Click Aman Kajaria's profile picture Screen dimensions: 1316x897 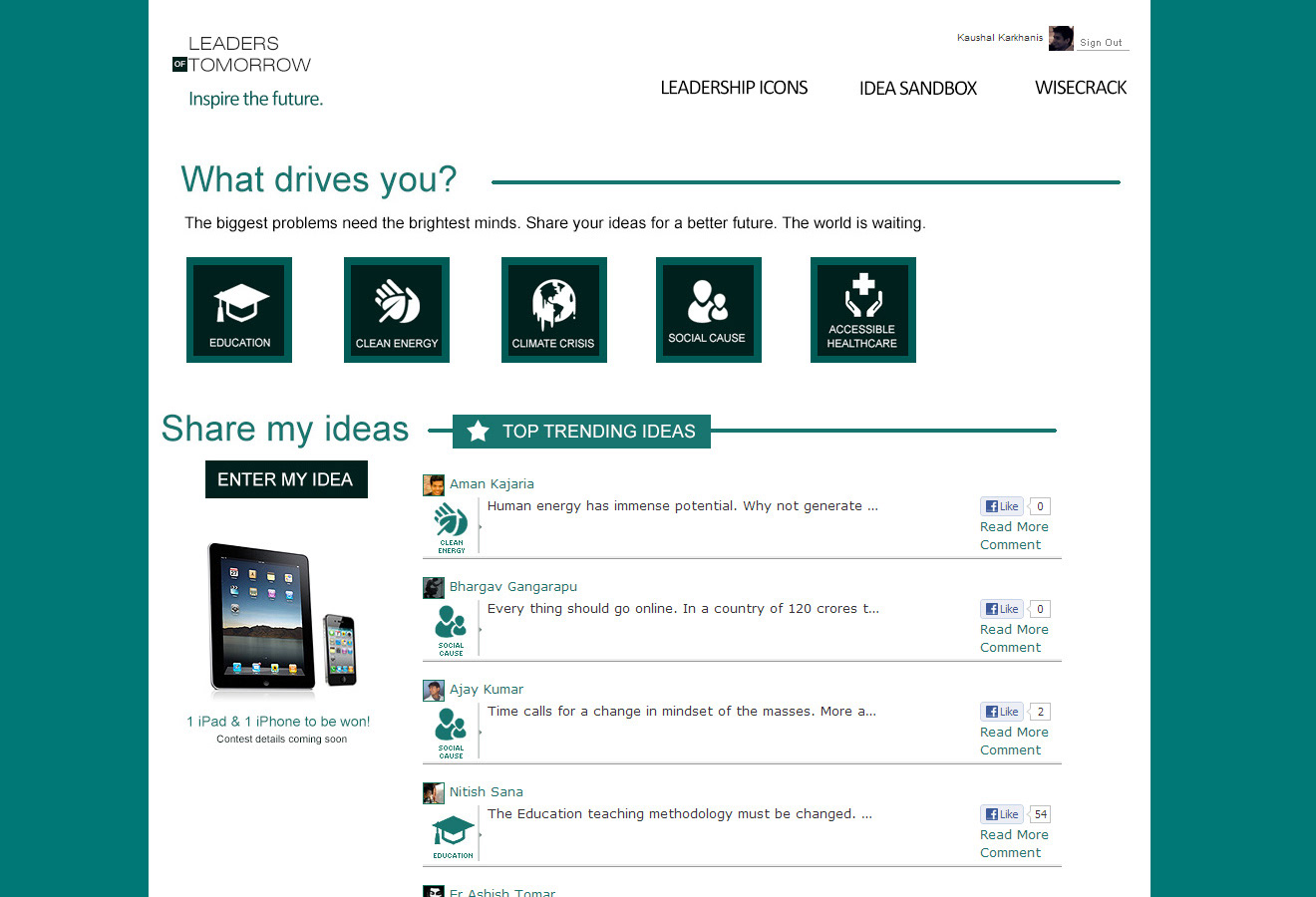(x=434, y=485)
